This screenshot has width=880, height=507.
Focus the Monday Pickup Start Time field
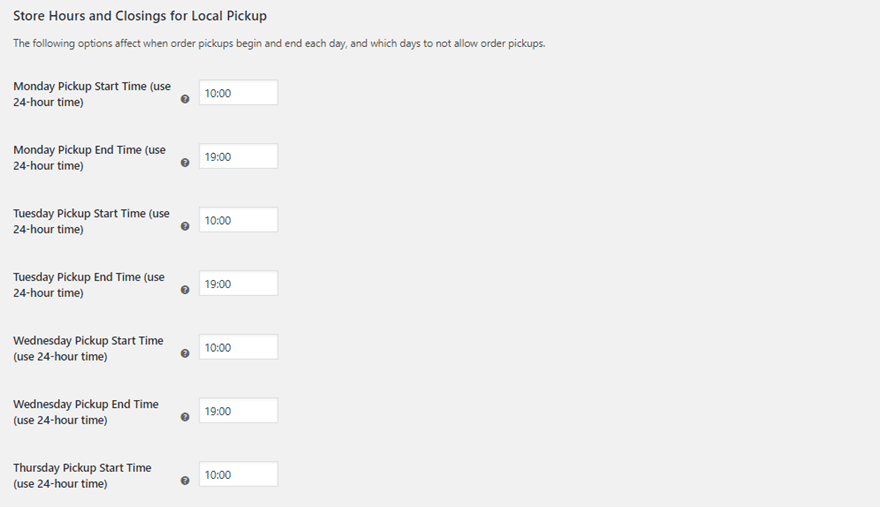tap(238, 93)
